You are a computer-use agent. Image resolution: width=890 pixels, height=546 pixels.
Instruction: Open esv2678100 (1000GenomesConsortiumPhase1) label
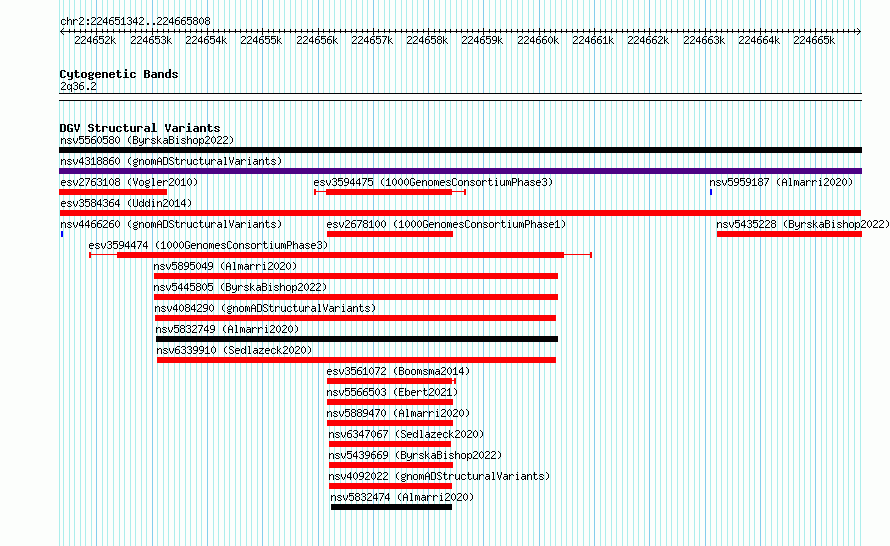point(446,224)
